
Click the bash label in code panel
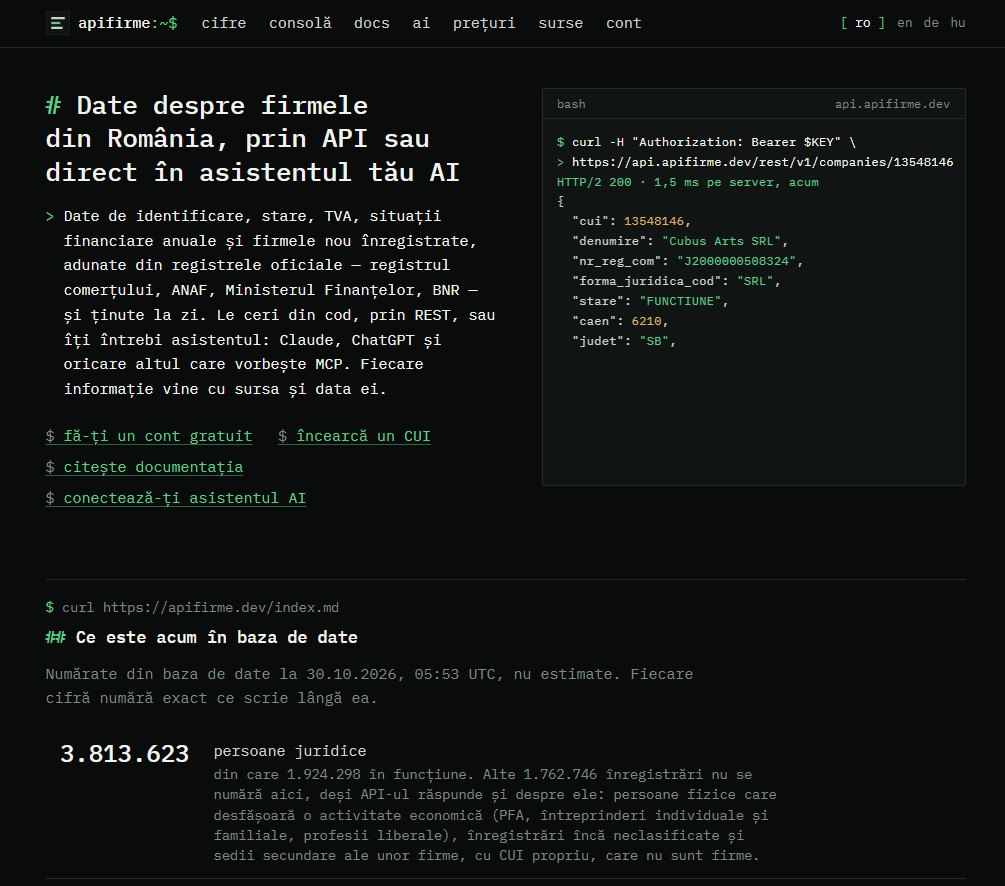(x=571, y=104)
